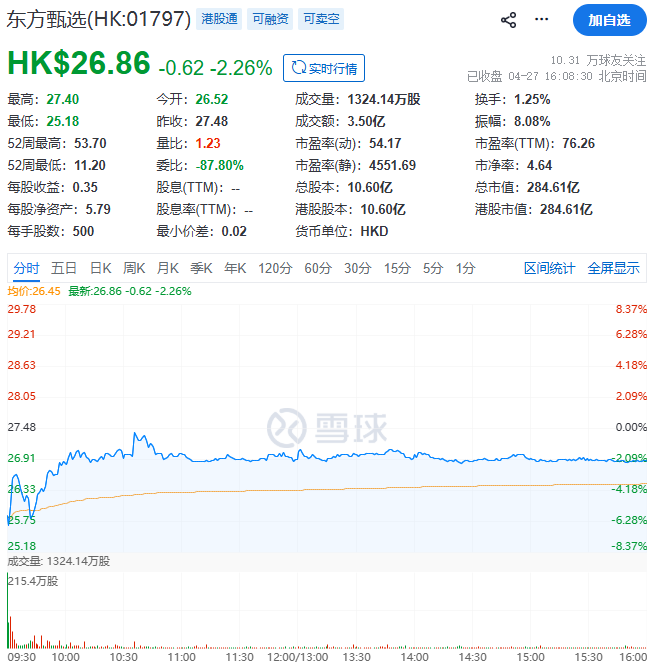Switch to the 五日 chart tab
The height and width of the screenshot is (668, 655).
click(x=64, y=268)
